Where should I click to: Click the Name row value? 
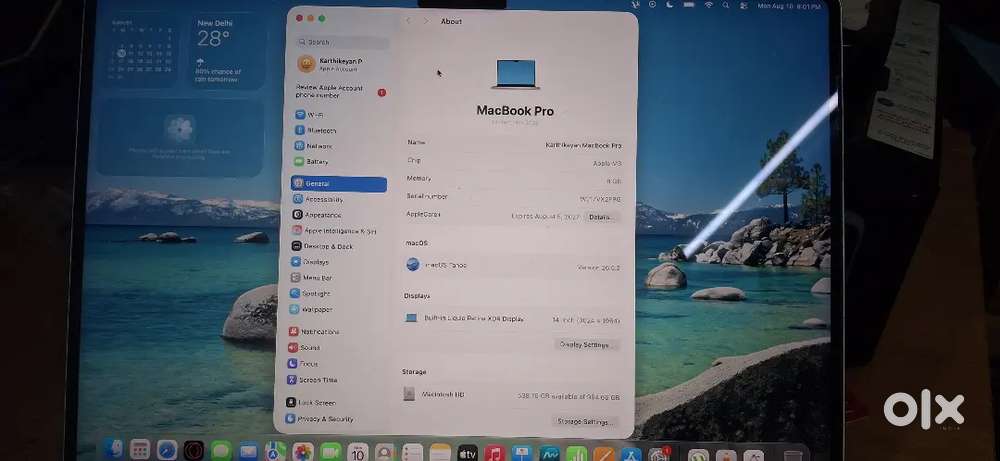(583, 145)
